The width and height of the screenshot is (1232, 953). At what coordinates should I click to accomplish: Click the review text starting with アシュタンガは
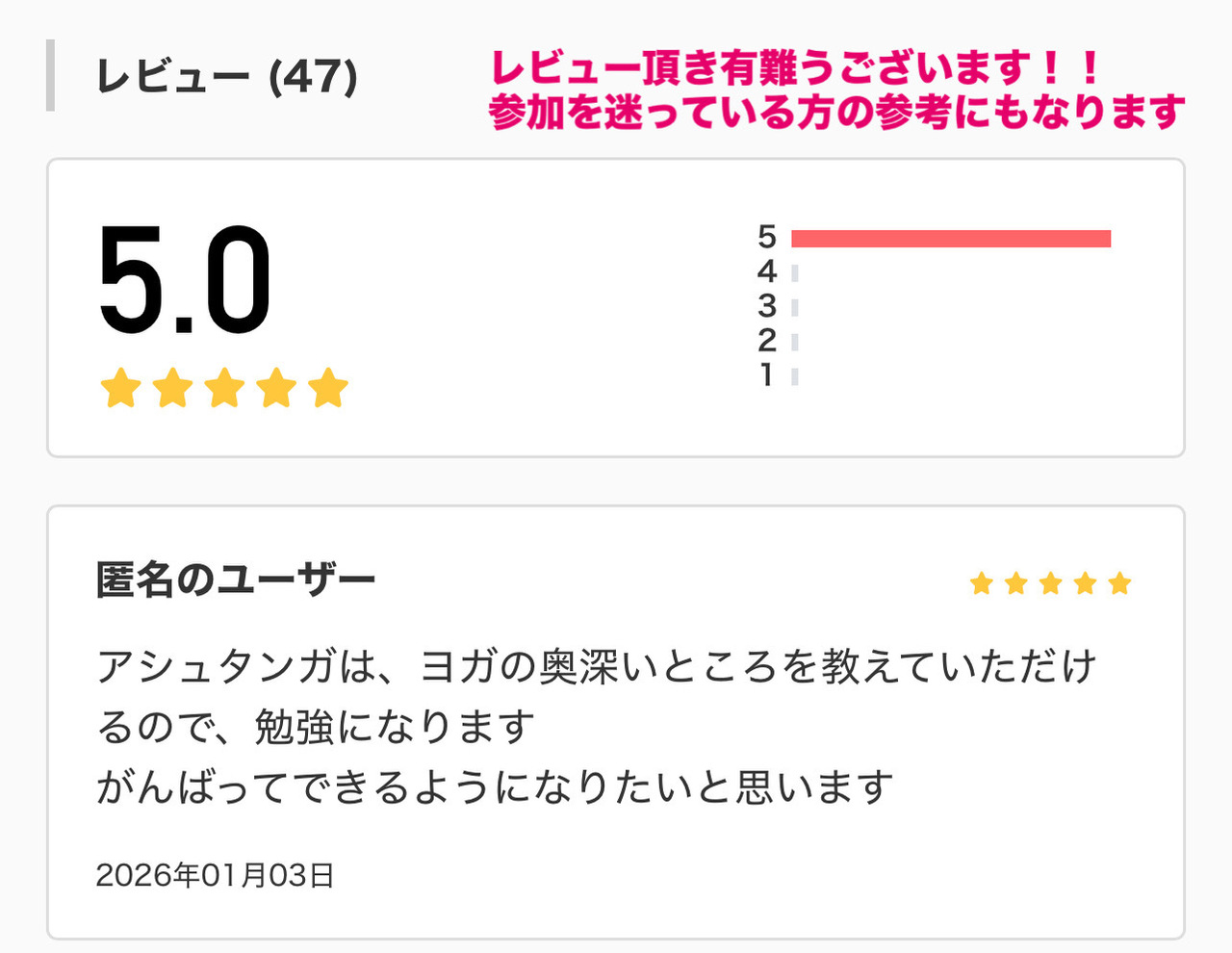click(x=597, y=727)
